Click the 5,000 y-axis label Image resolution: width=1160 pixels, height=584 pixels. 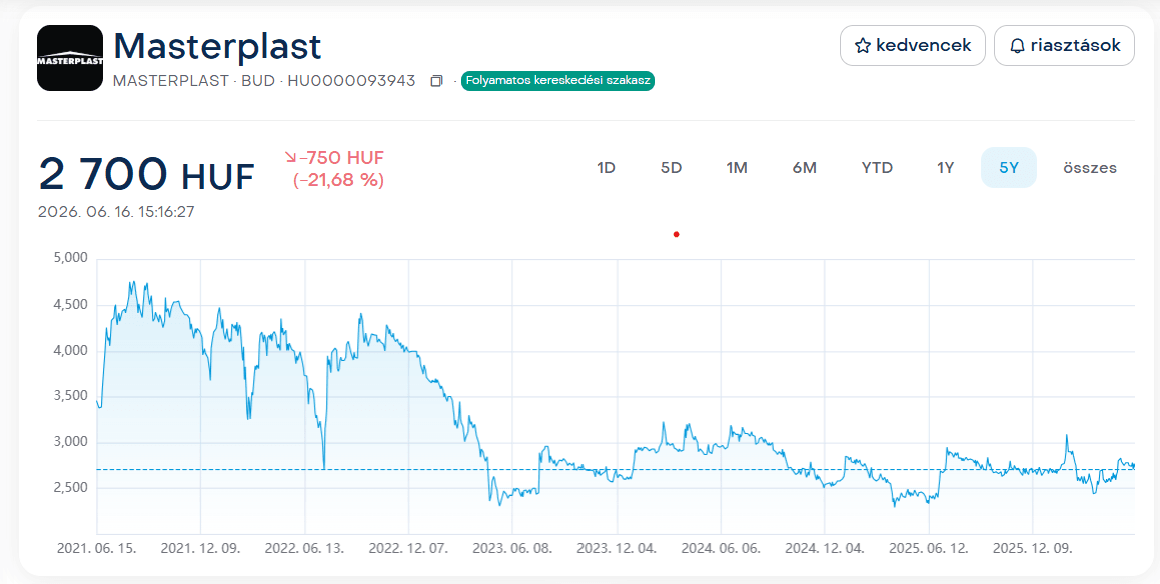(x=70, y=258)
